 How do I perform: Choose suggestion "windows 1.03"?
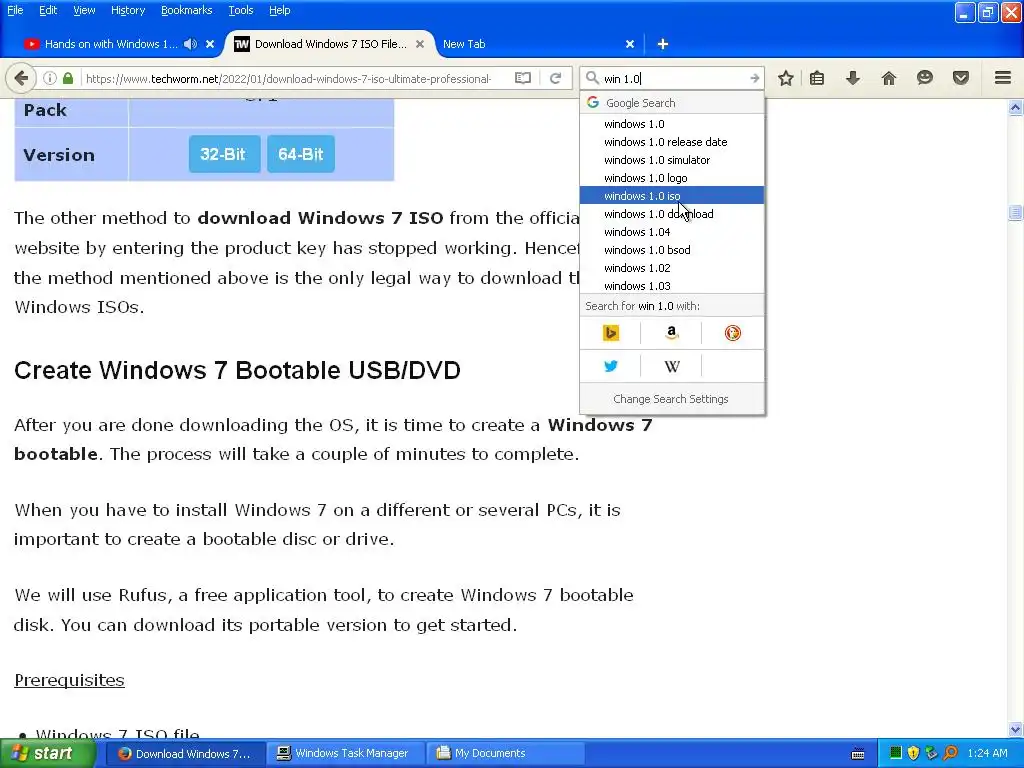(672, 286)
